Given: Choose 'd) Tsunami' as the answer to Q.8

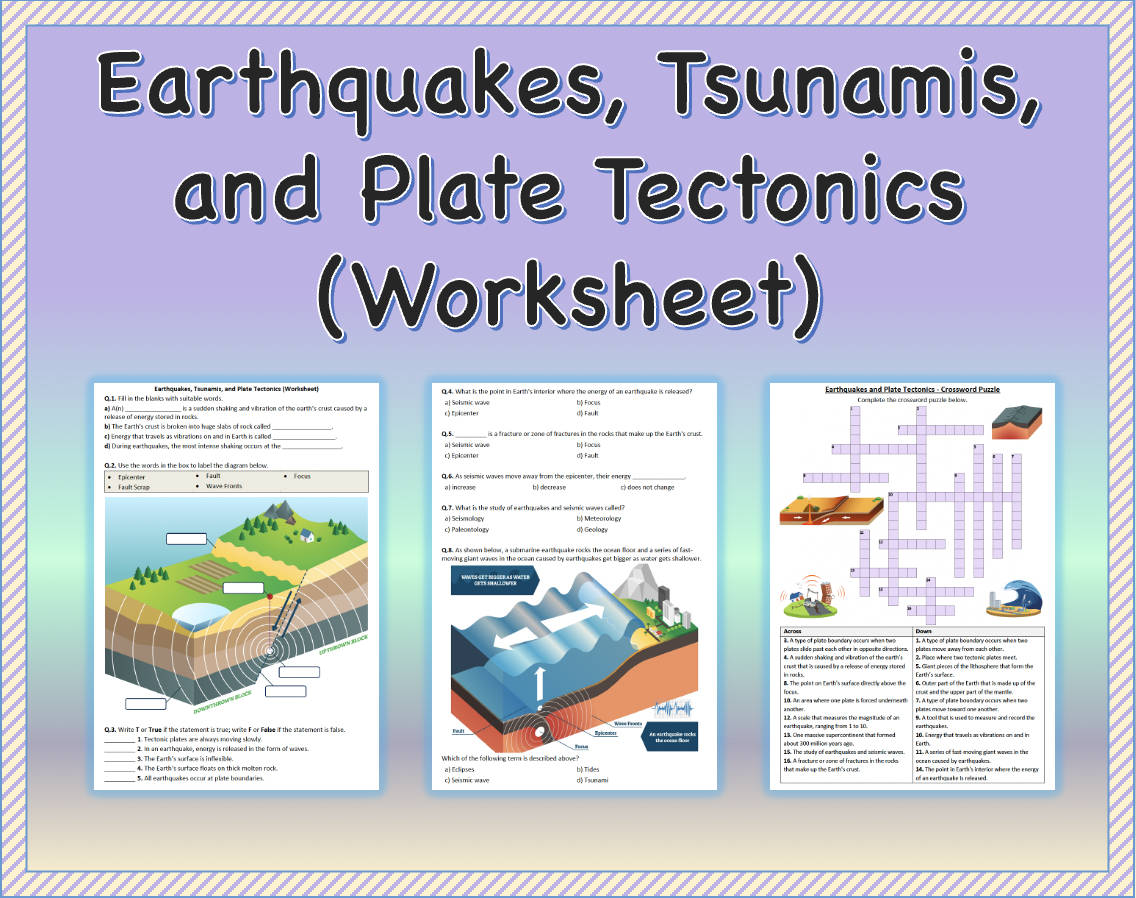Looking at the screenshot, I should (x=593, y=780).
